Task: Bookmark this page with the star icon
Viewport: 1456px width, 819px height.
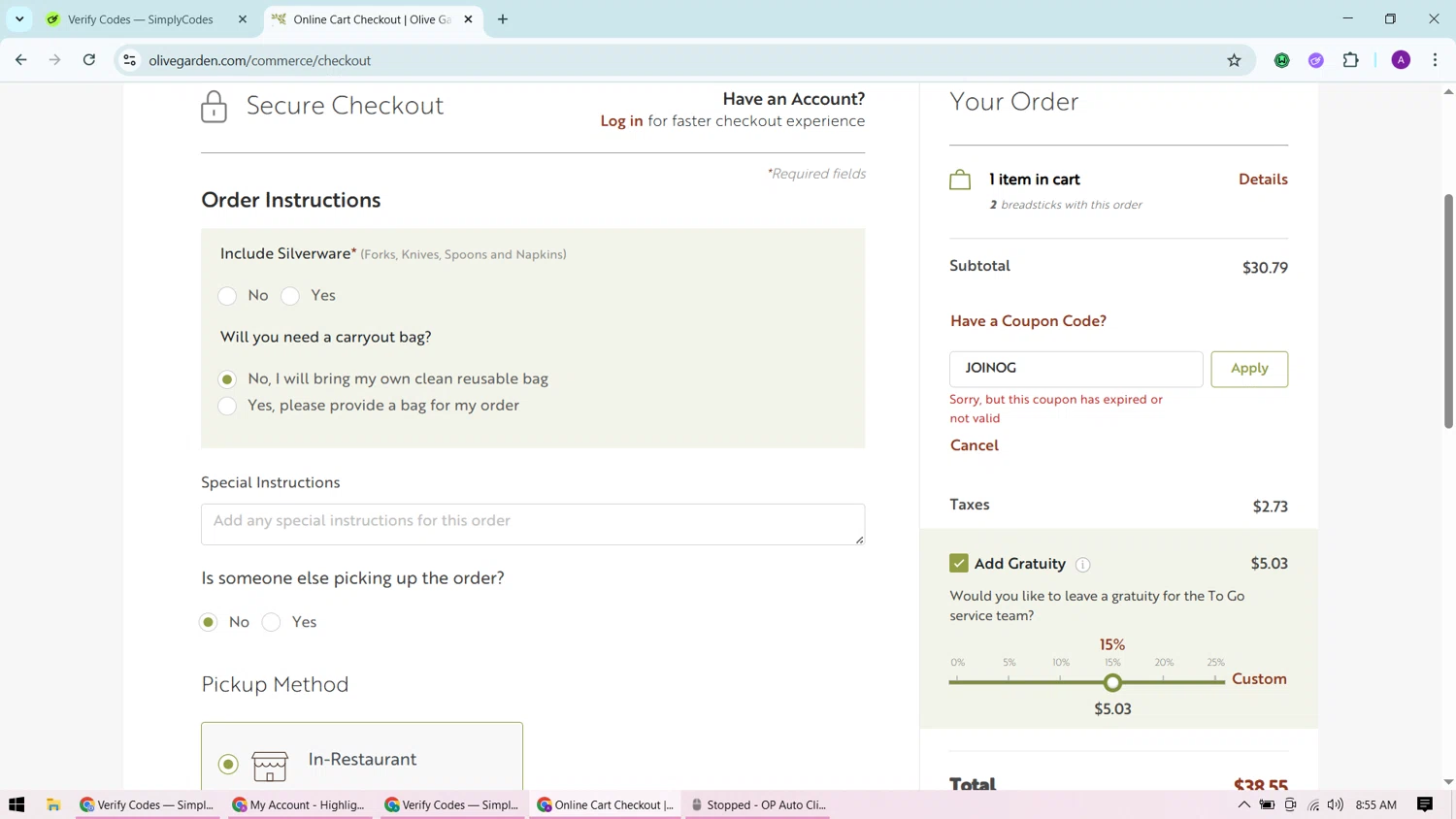Action: coord(1234,60)
